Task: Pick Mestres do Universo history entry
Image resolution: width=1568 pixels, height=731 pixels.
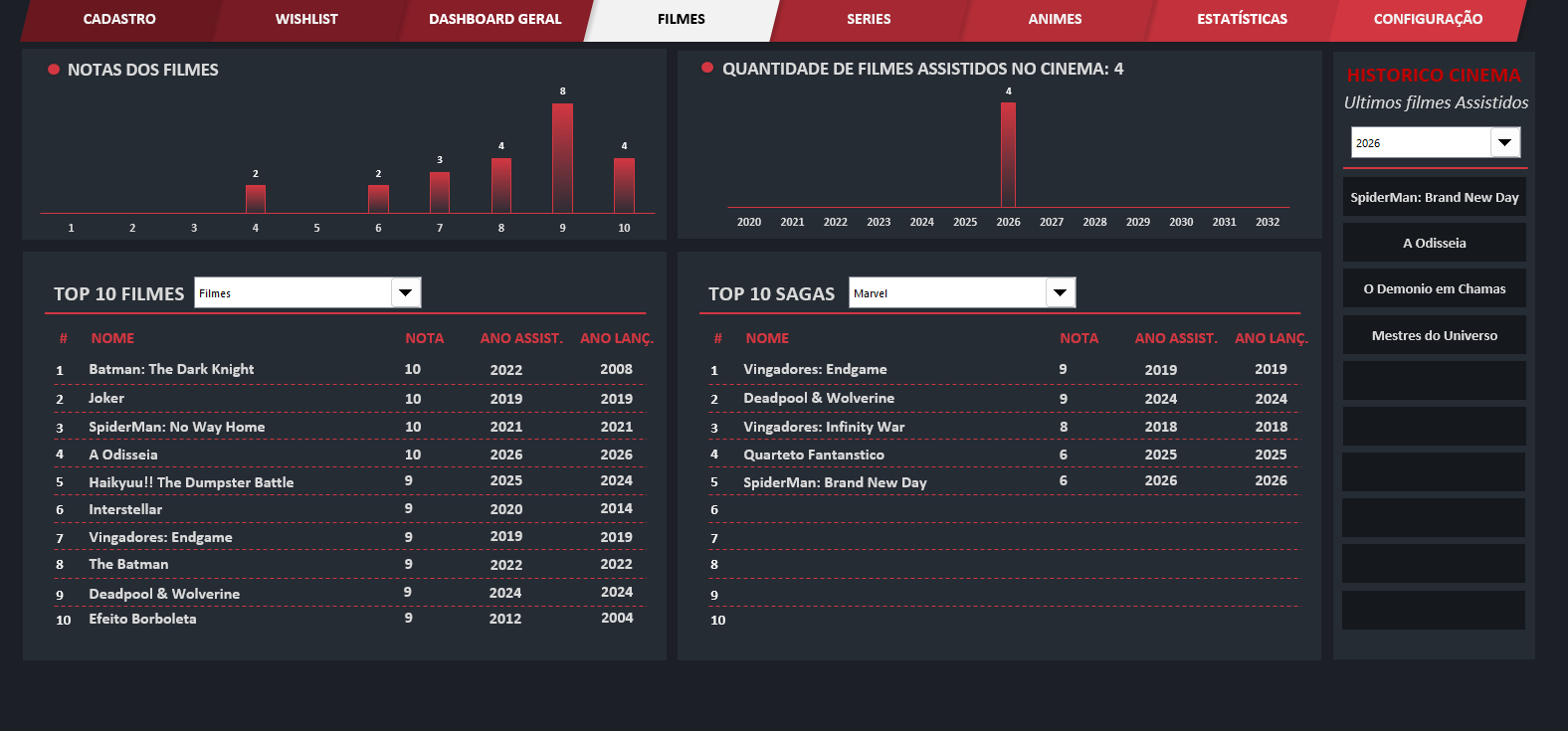Action: point(1434,335)
